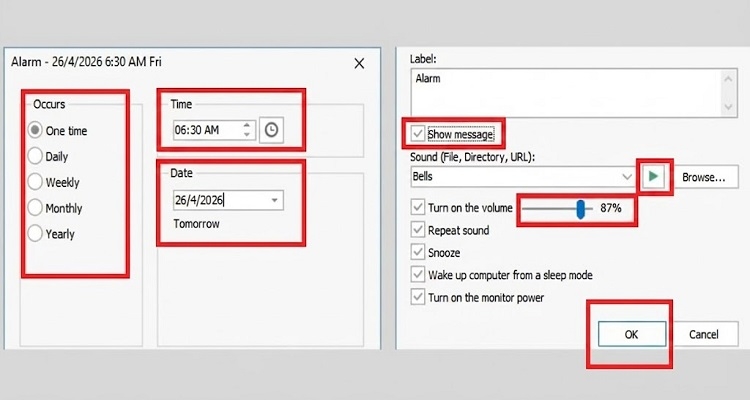The width and height of the screenshot is (750, 400).
Task: Increase time with the up spinner arrow
Action: pos(247,125)
